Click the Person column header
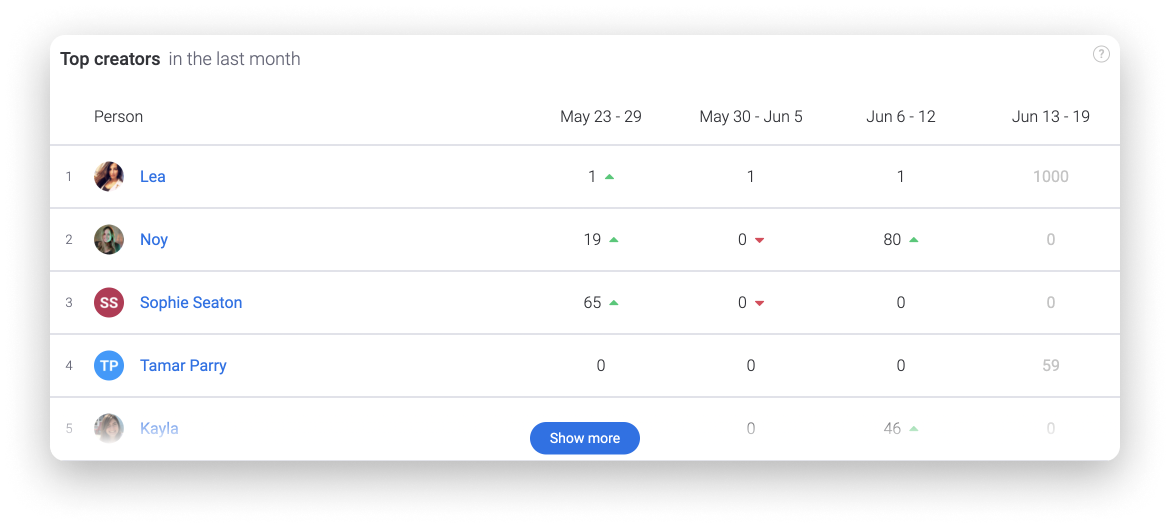Image resolution: width=1170 pixels, height=526 pixels. point(119,116)
